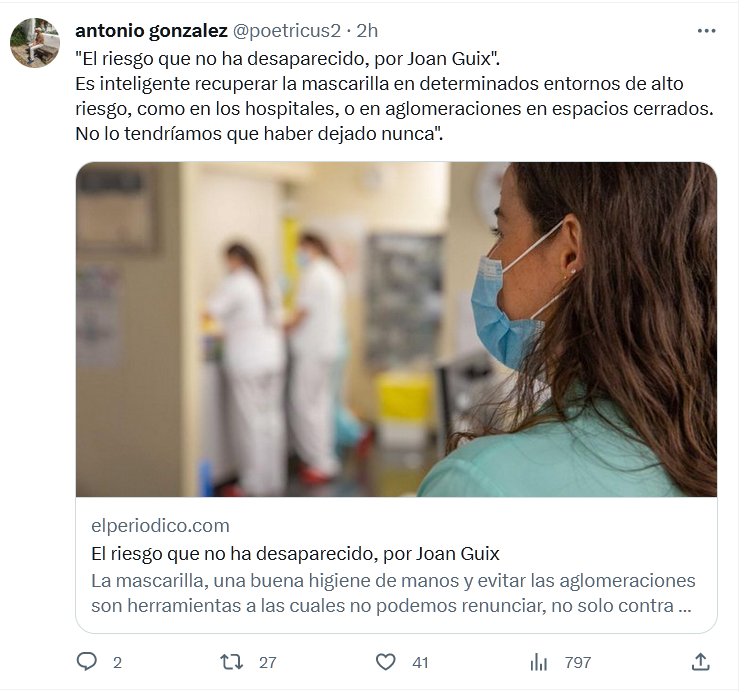
Task: Click the quoted first line mentioning Joan Guix
Action: tap(288, 59)
